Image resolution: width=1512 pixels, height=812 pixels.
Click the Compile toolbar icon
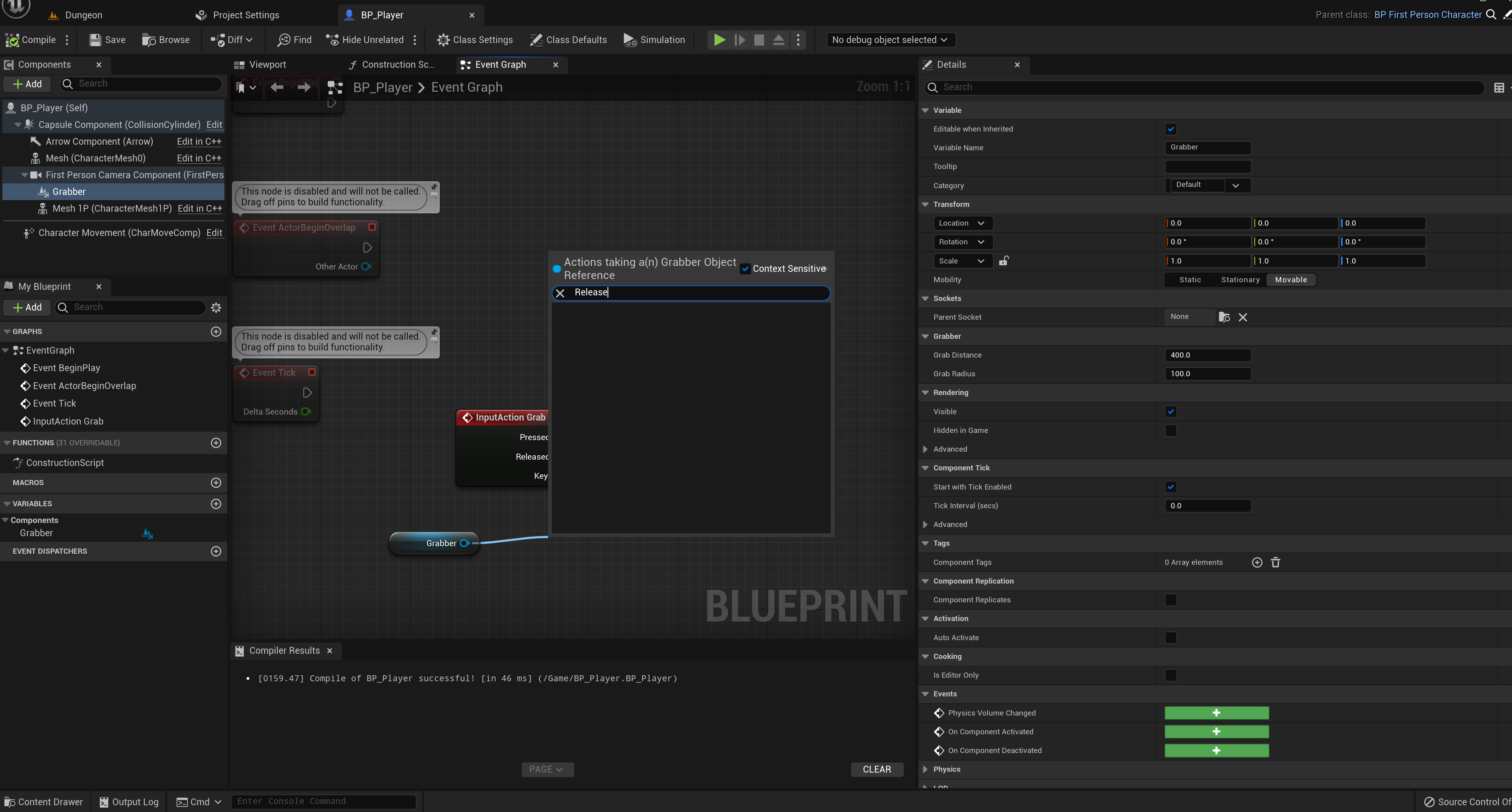pyautogui.click(x=12, y=40)
